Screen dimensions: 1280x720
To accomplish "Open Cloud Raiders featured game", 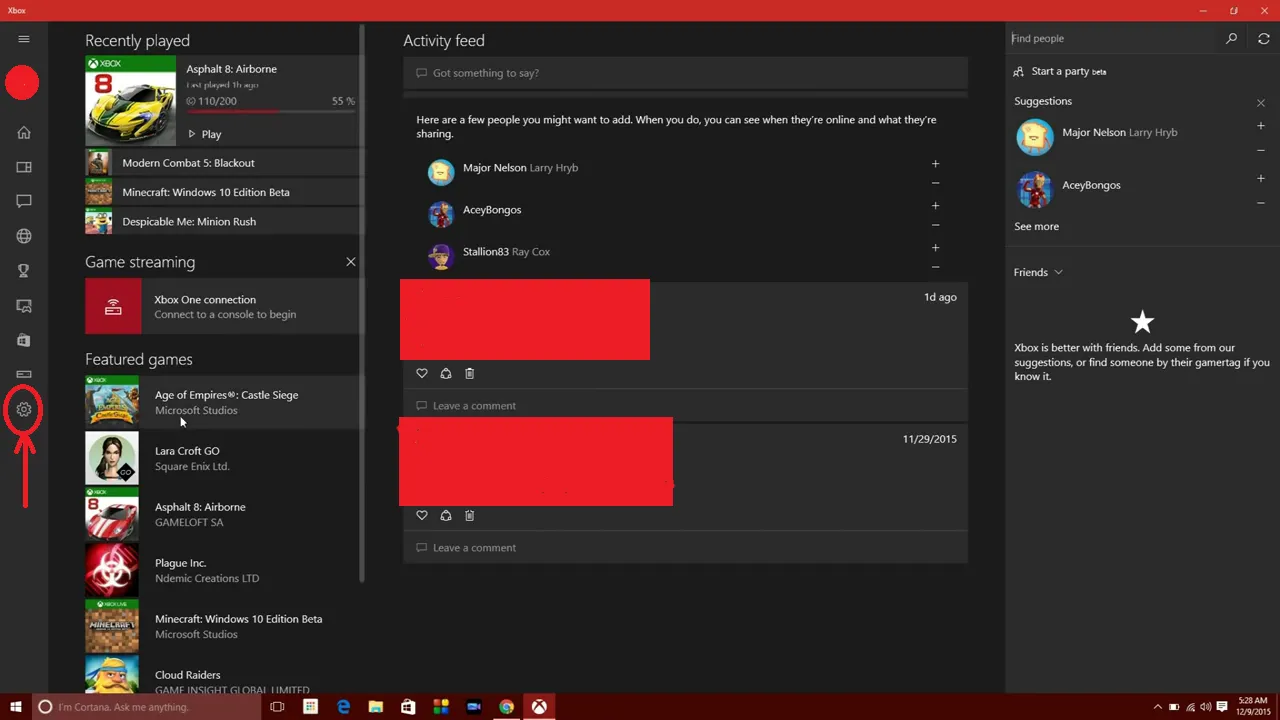I will tap(223, 674).
